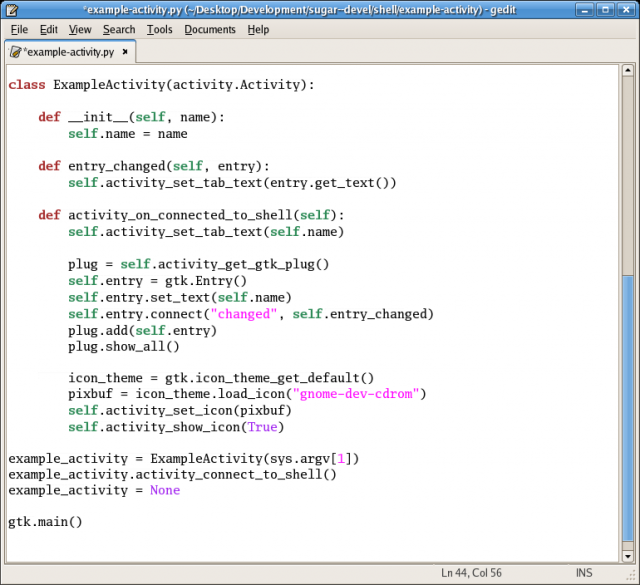The height and width of the screenshot is (585, 640).
Task: Open the Help menu
Action: pyautogui.click(x=258, y=30)
